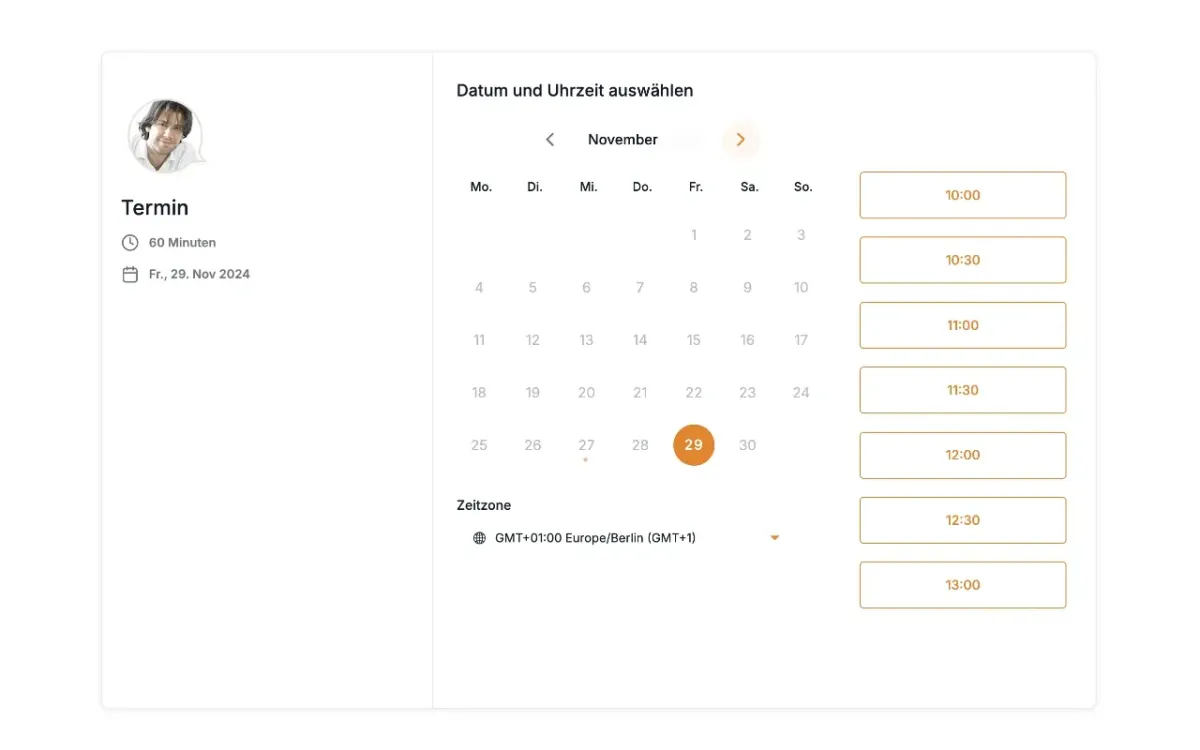This screenshot has height=750, width=1200.
Task: Book the 12:00 time slot
Action: [x=962, y=455]
